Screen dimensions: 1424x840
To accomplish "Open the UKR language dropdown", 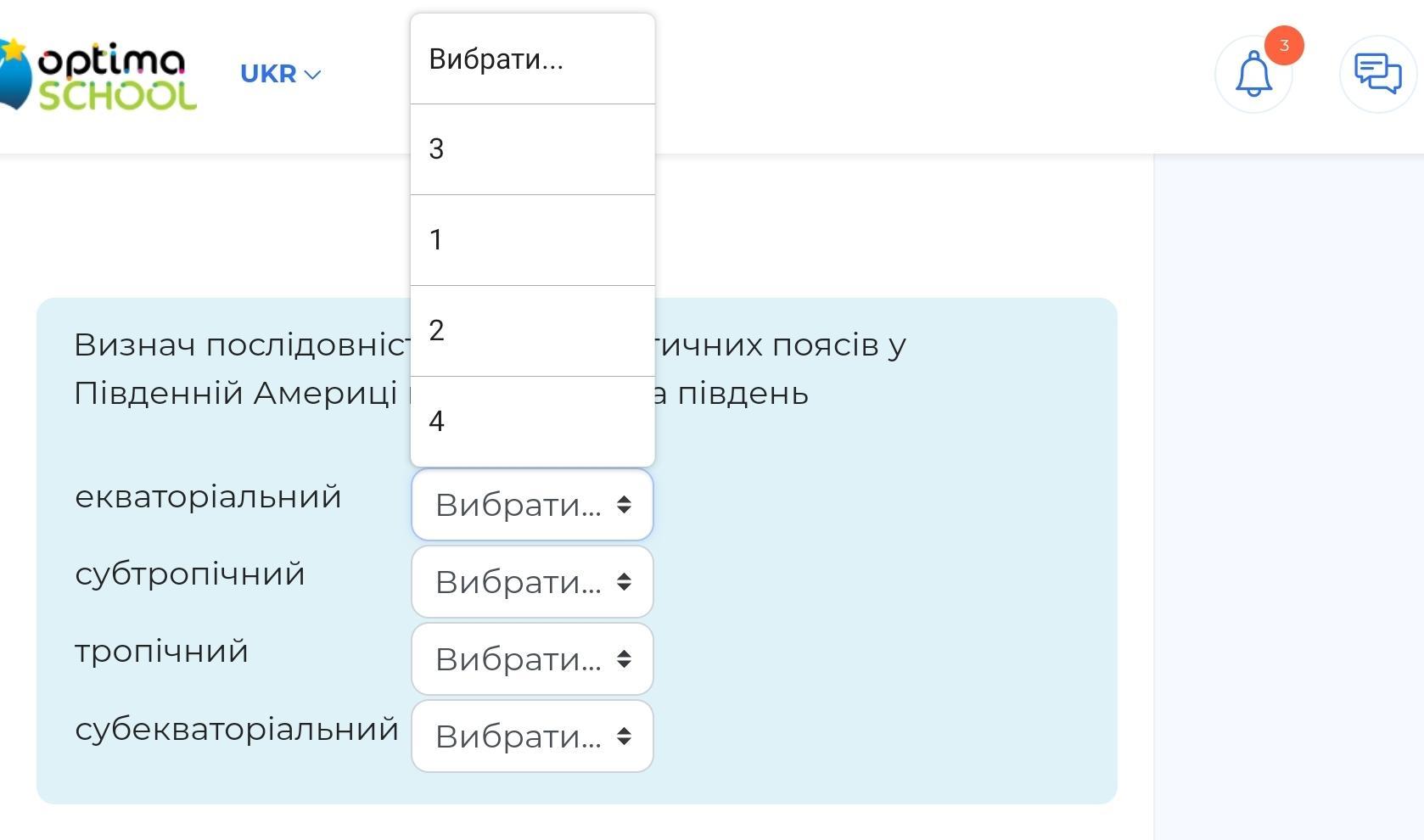I will [280, 74].
